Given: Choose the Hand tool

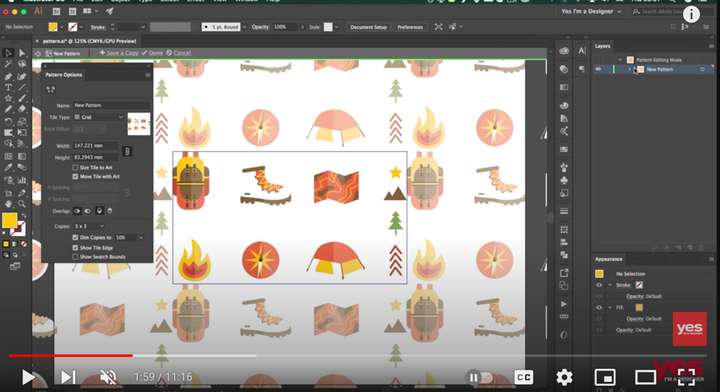Looking at the screenshot, I should click(8, 204).
